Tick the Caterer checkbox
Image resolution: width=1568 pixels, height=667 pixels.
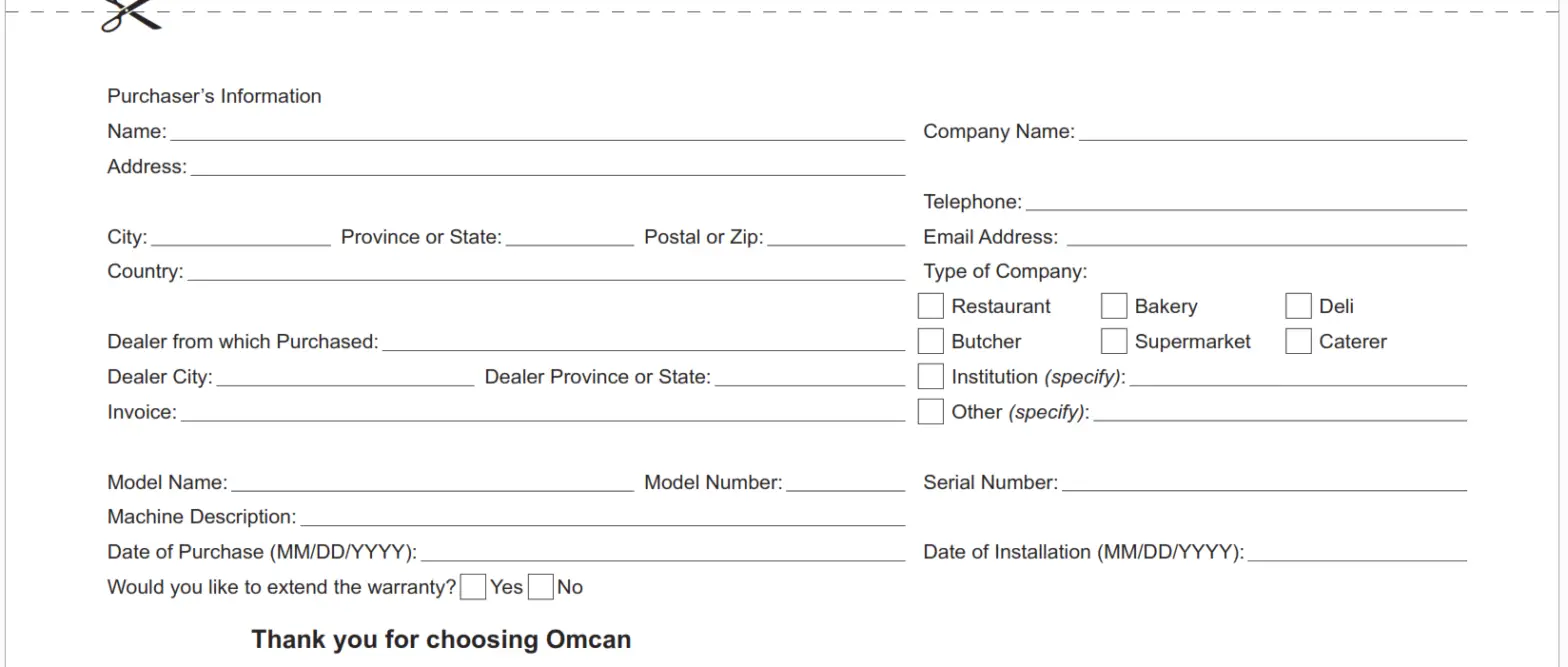pyautogui.click(x=1298, y=341)
